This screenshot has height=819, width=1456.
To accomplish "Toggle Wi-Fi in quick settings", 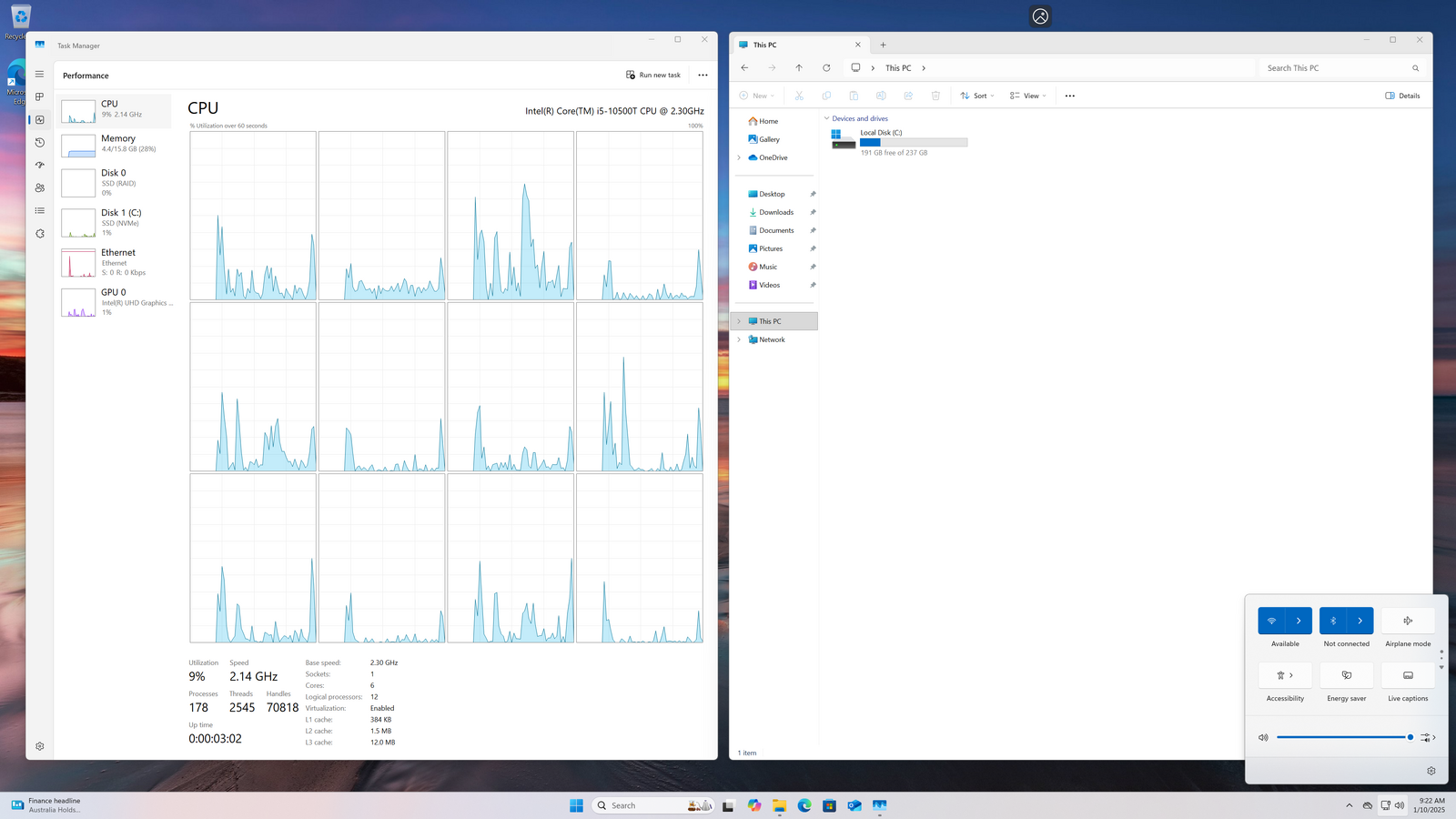I will coord(1271,621).
